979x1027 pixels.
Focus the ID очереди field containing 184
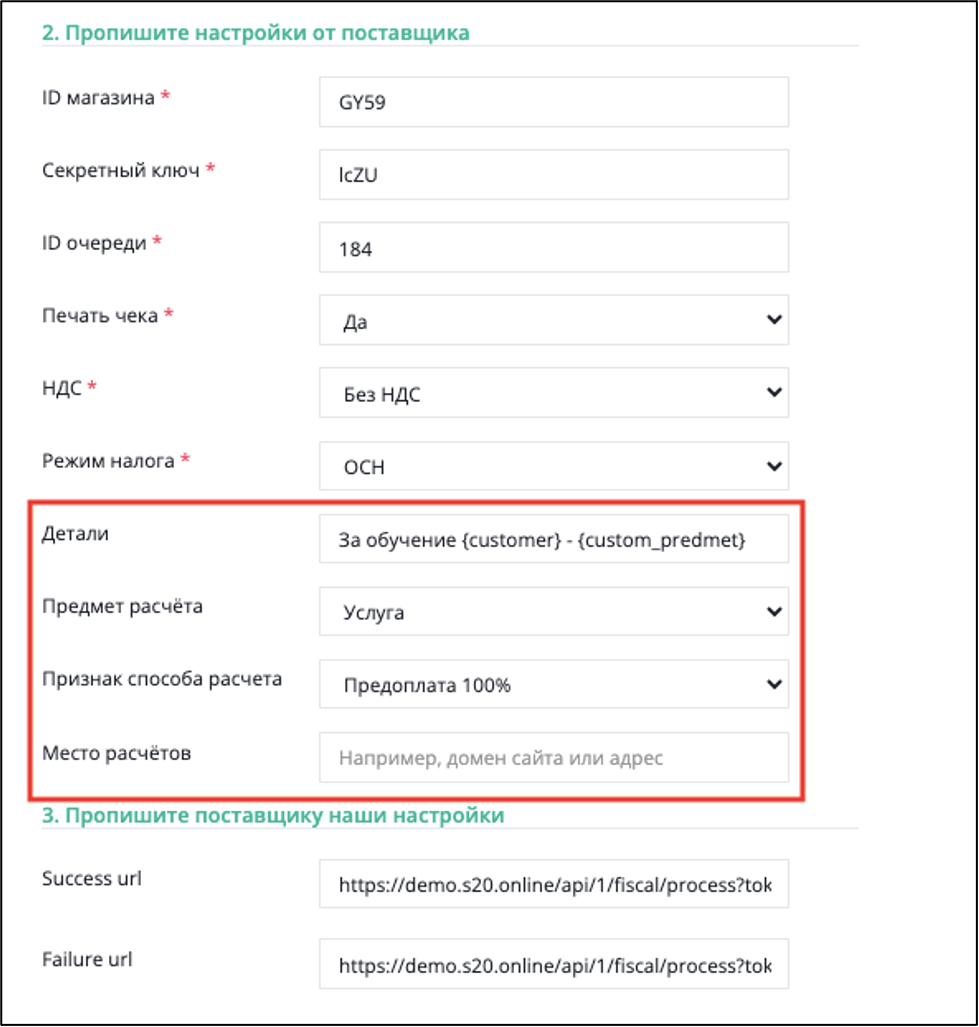pyautogui.click(x=554, y=248)
